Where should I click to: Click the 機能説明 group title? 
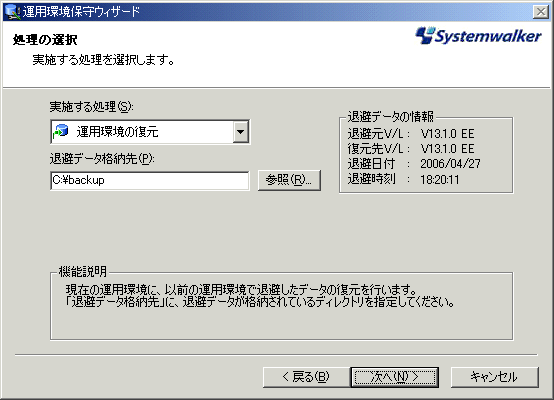83,271
